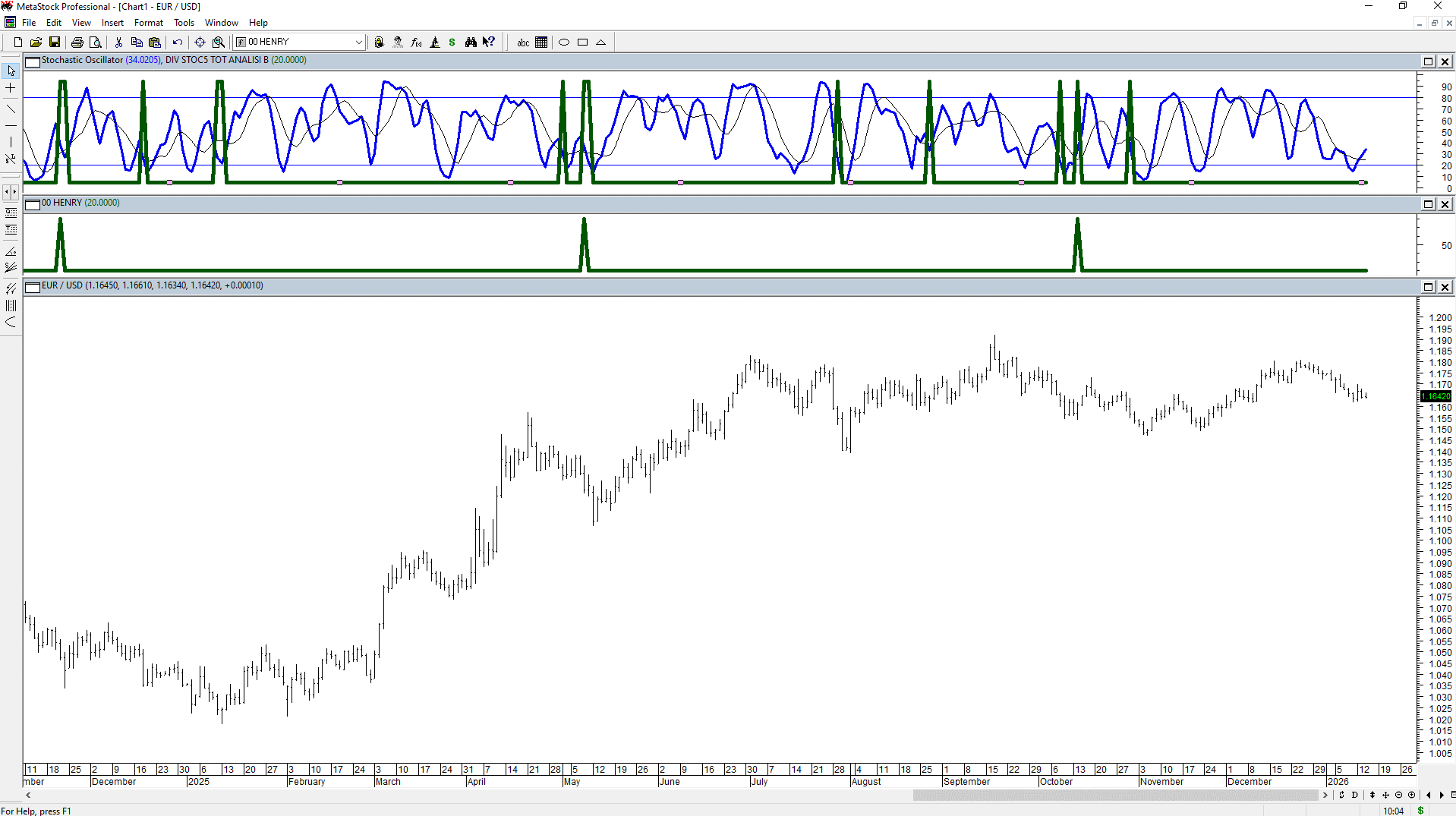
Task: Open the Expert Advisor icon
Action: pos(398,43)
